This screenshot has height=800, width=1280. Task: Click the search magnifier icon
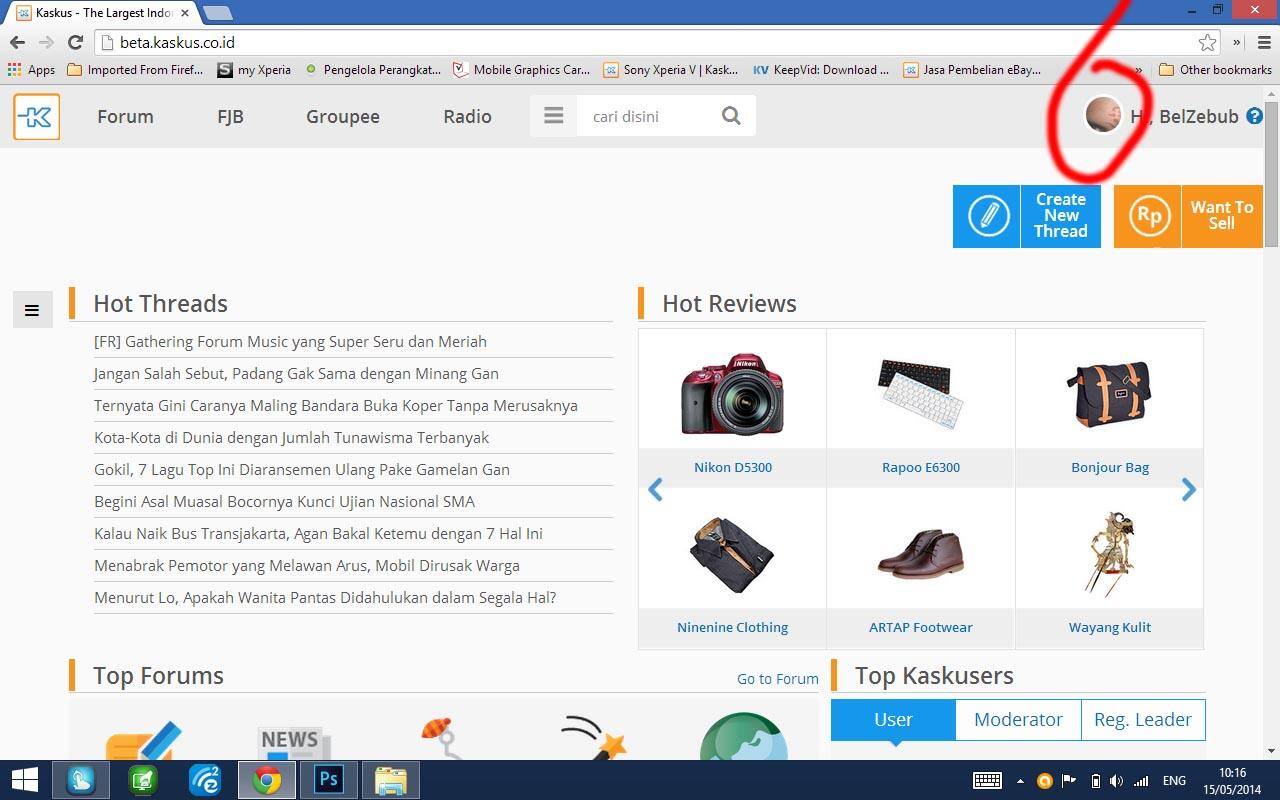coord(731,116)
